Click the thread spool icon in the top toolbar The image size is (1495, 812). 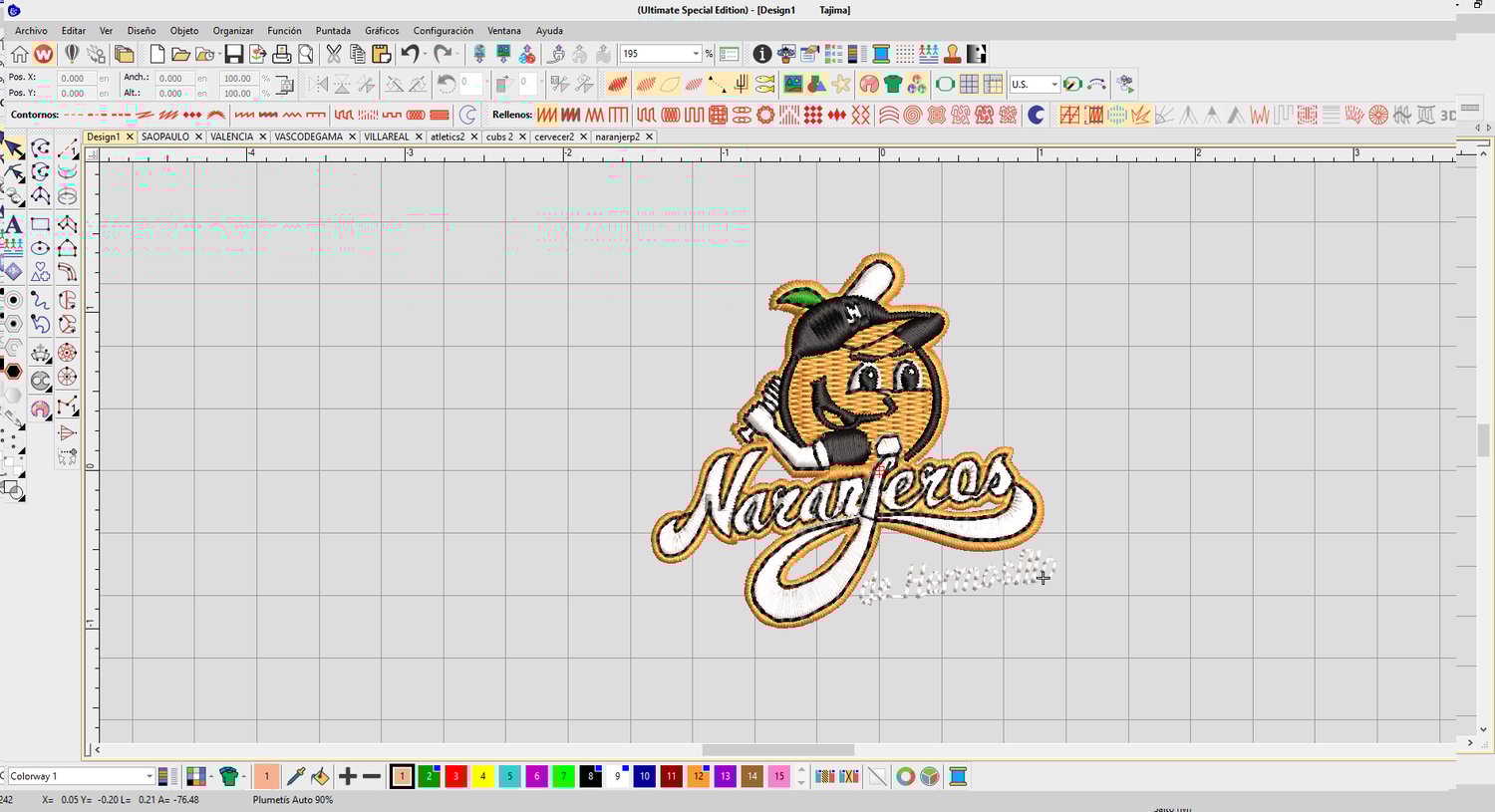[x=881, y=54]
